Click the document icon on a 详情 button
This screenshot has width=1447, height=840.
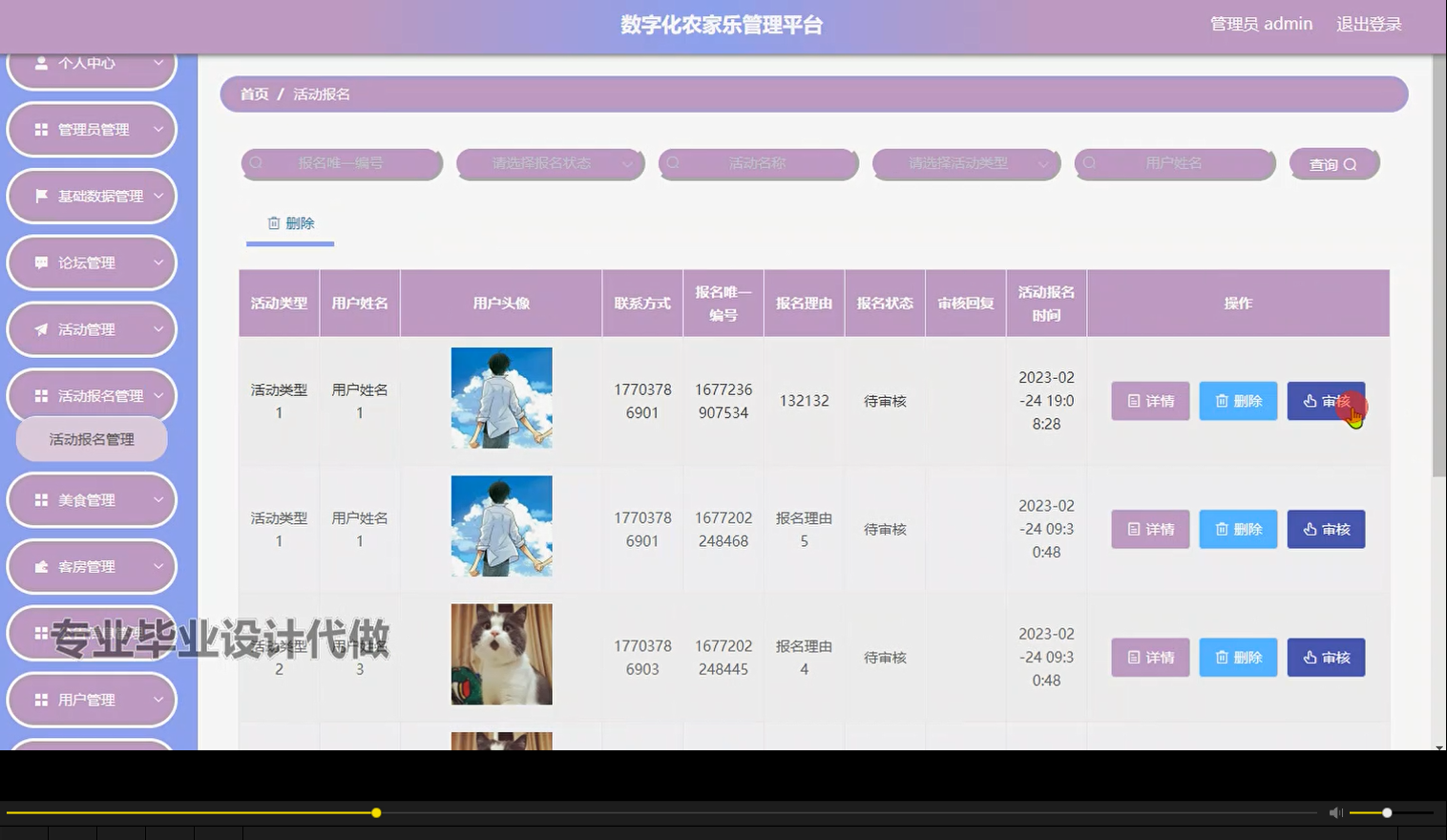point(1132,401)
